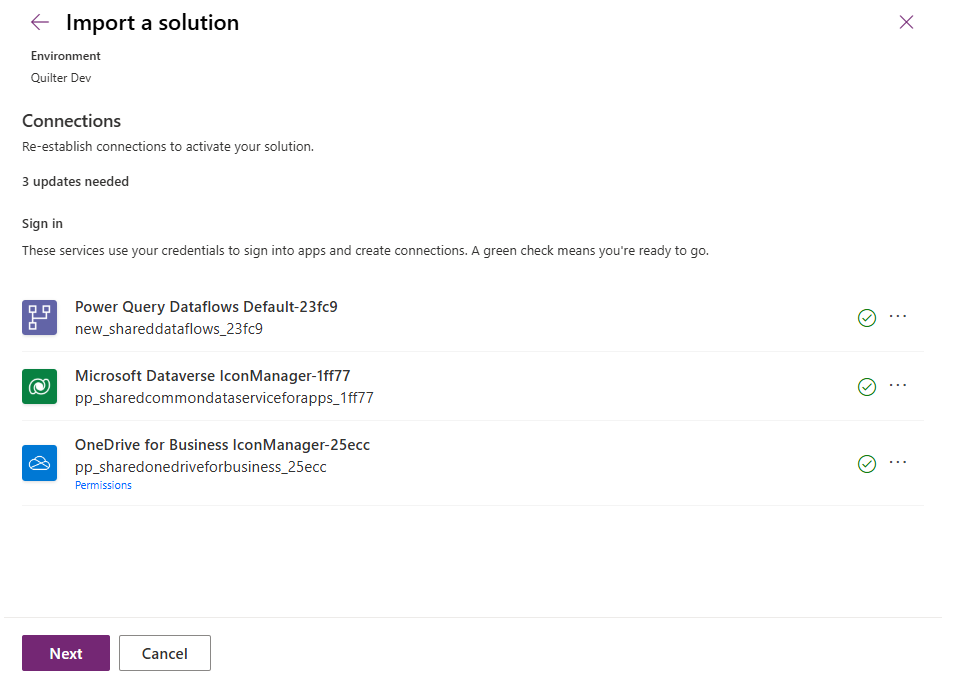This screenshot has height=697, width=956.
Task: Click the OneDrive for Business connector icon
Action: 40,463
